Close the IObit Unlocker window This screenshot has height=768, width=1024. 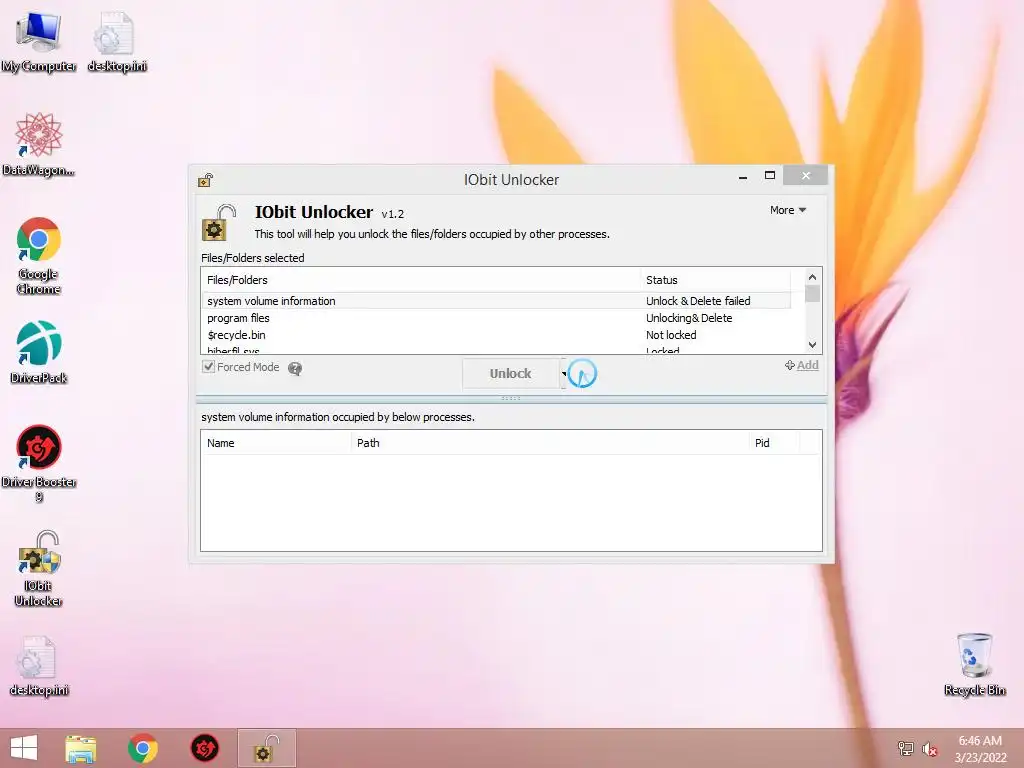(805, 176)
